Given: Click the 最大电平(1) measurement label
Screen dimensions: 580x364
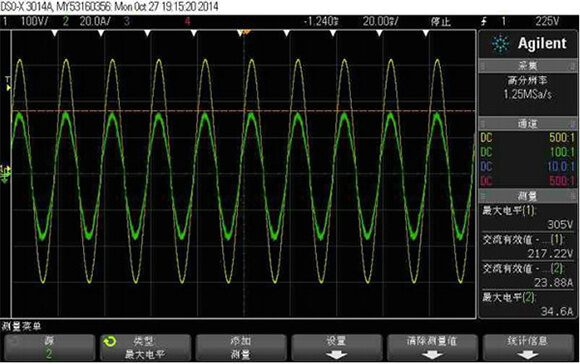Looking at the screenshot, I should tap(509, 210).
